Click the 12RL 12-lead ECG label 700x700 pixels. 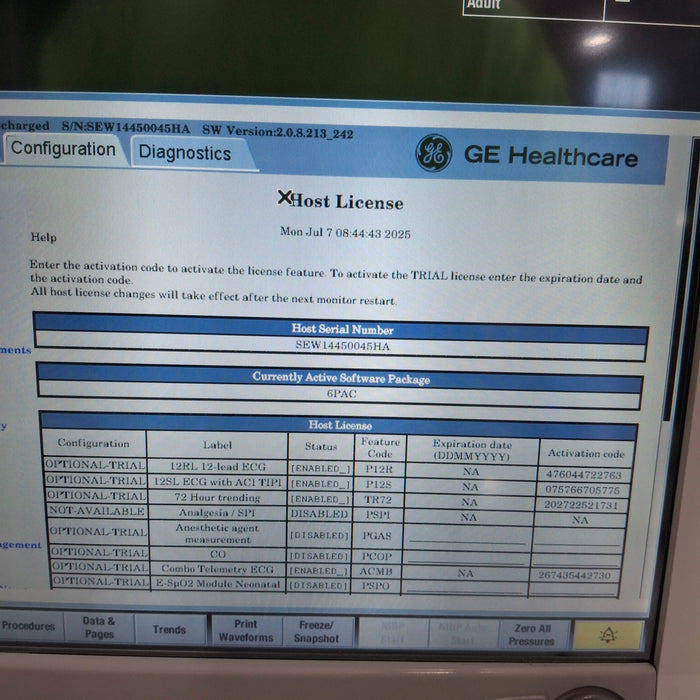pyautogui.click(x=218, y=467)
